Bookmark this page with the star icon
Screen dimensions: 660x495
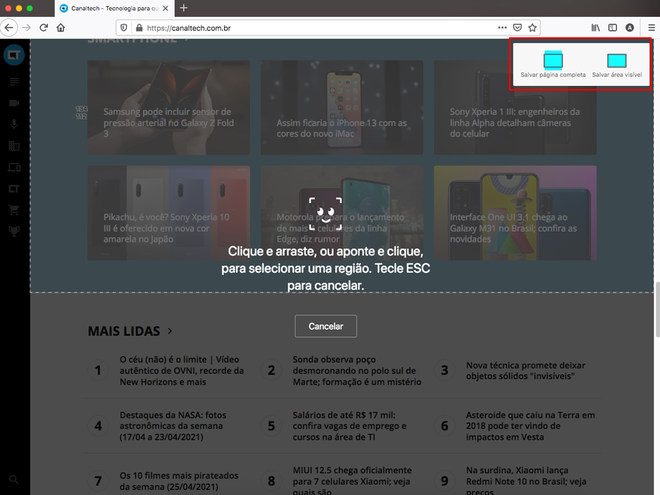click(532, 28)
